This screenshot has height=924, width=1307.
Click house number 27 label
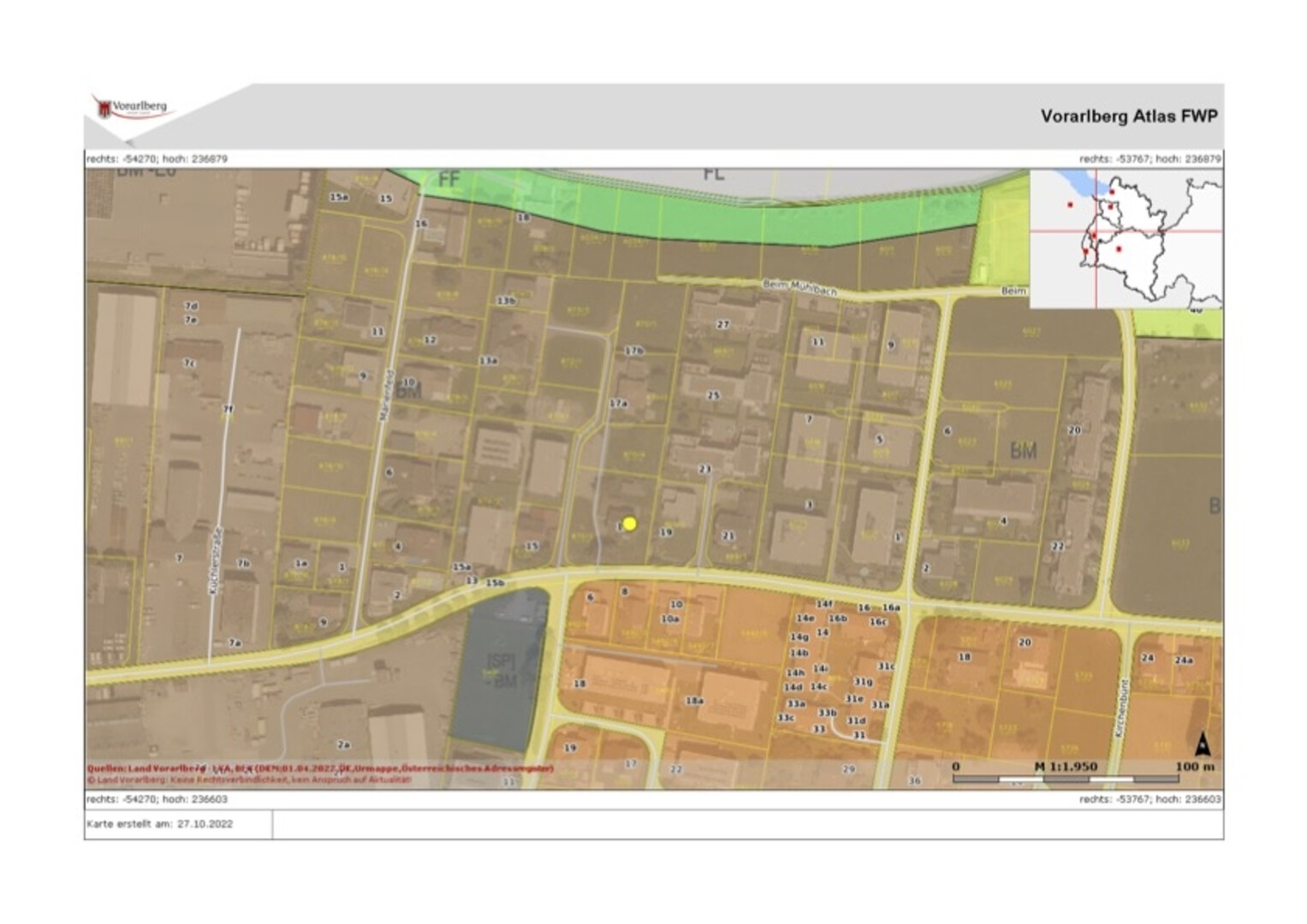tap(722, 324)
